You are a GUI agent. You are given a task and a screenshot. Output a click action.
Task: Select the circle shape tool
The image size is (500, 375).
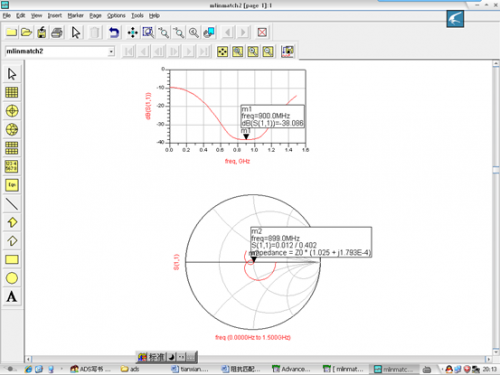tap(12, 278)
